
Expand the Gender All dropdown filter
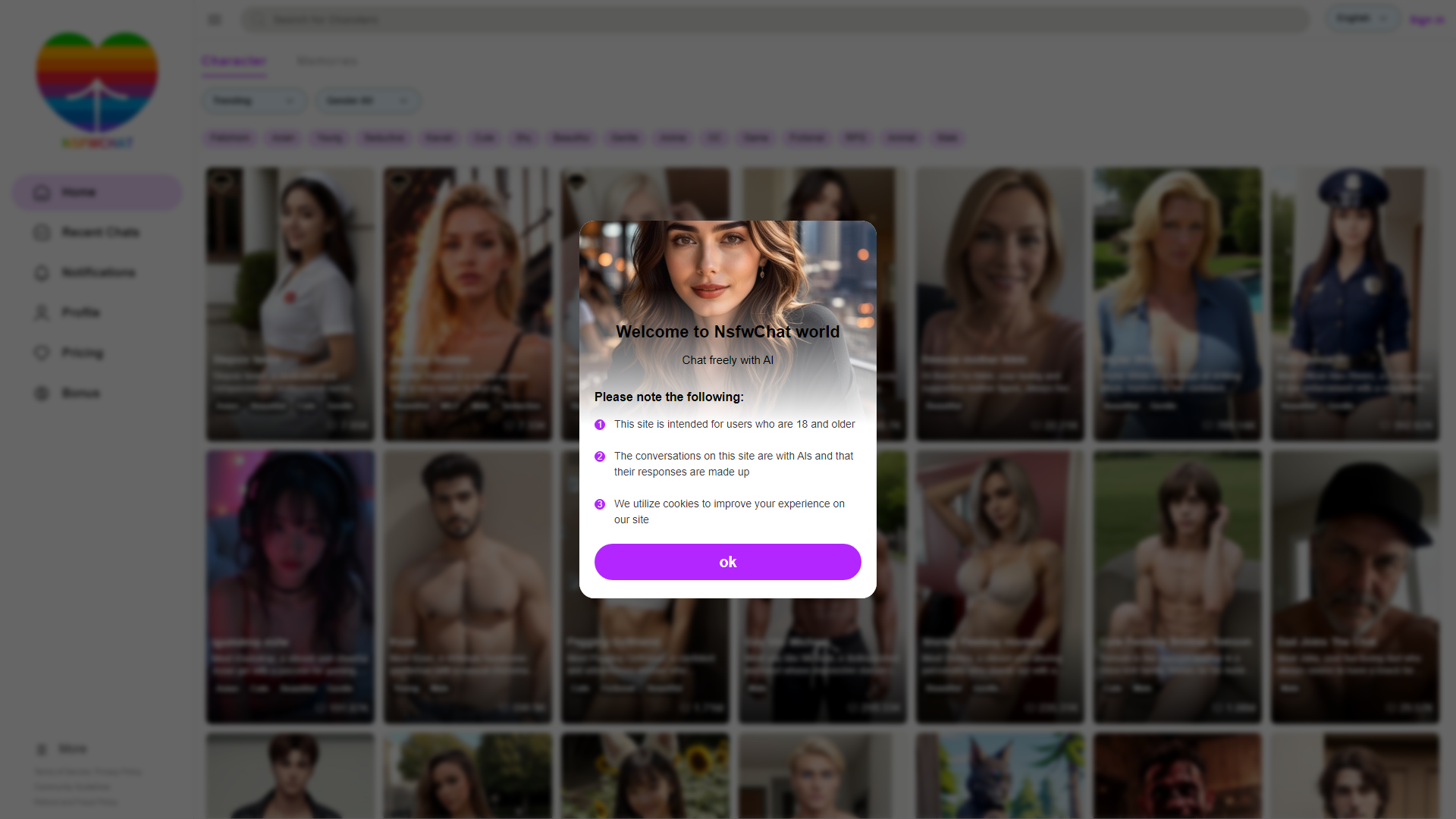pos(366,100)
